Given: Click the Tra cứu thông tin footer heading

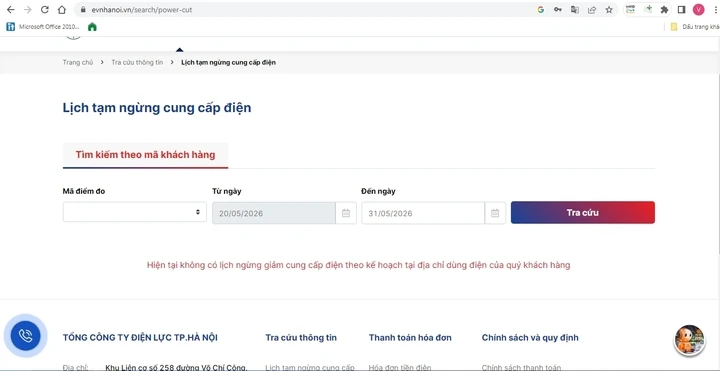Looking at the screenshot, I should point(301,338).
